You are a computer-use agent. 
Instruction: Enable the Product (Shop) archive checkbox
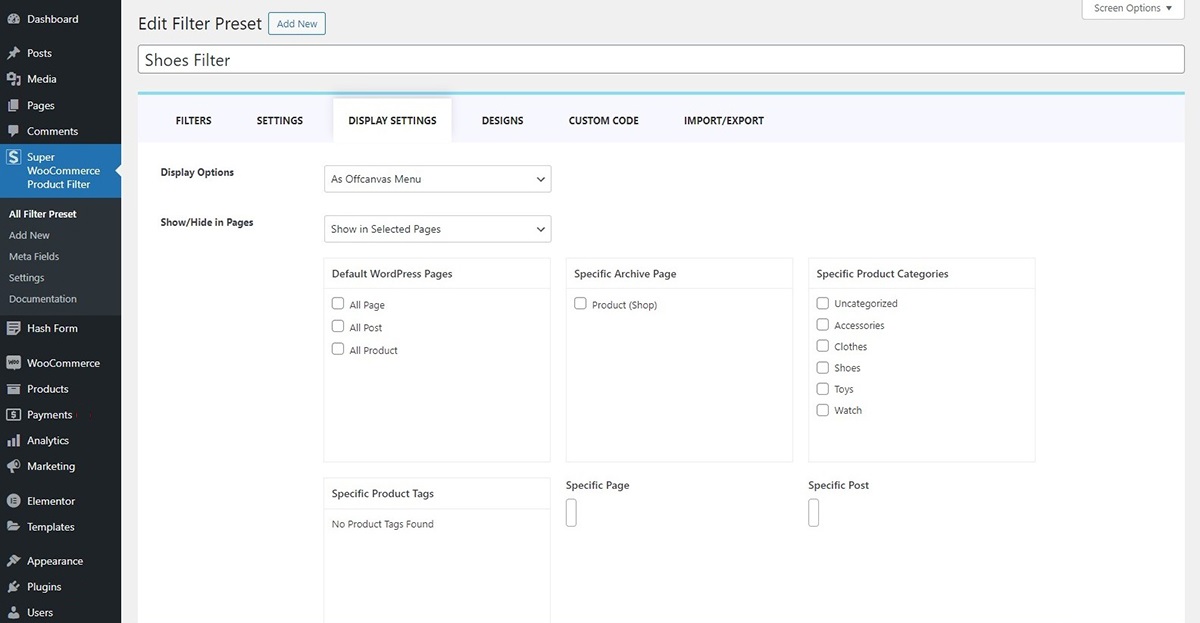(x=580, y=304)
